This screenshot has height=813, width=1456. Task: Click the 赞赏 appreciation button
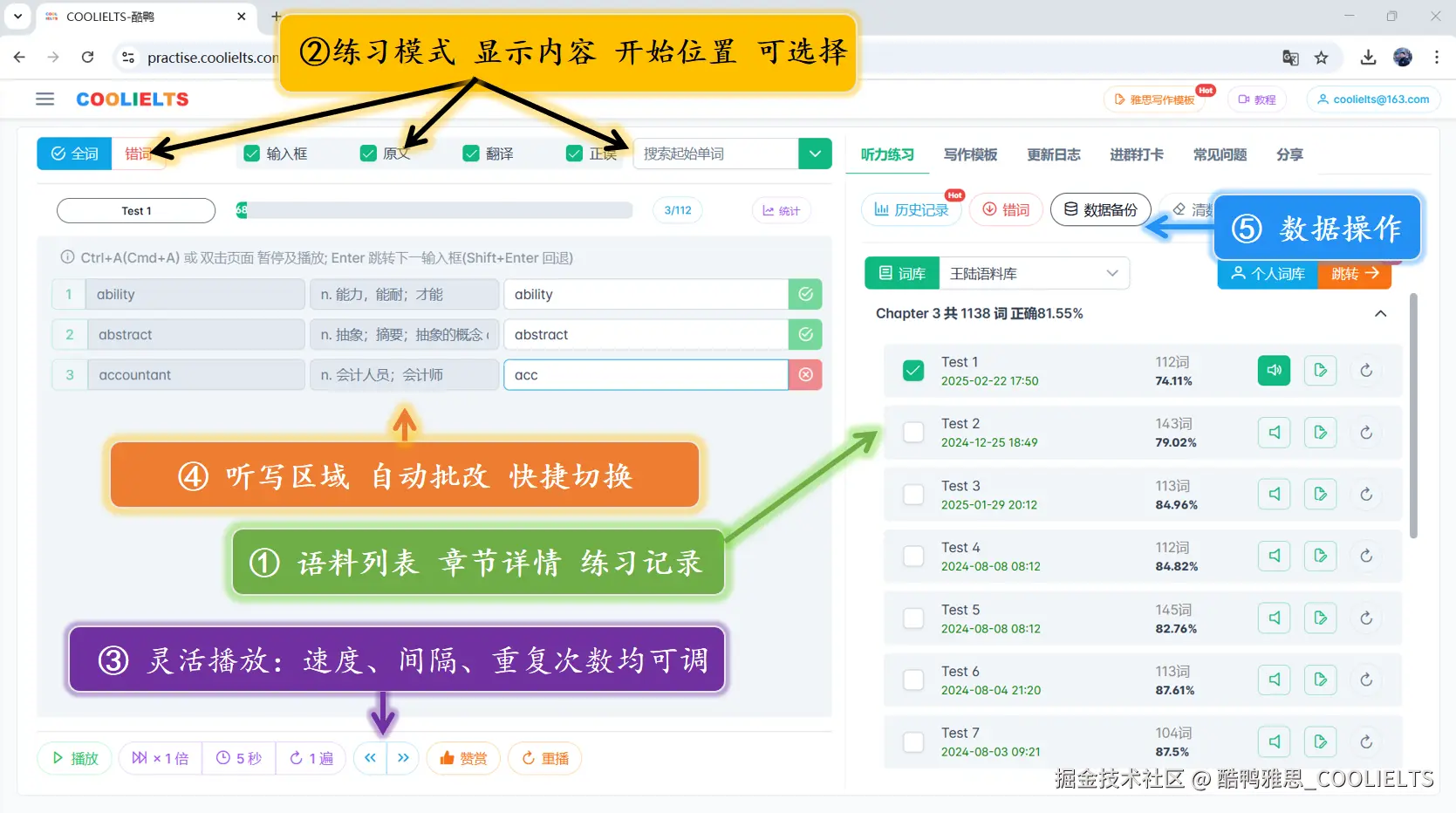click(463, 758)
